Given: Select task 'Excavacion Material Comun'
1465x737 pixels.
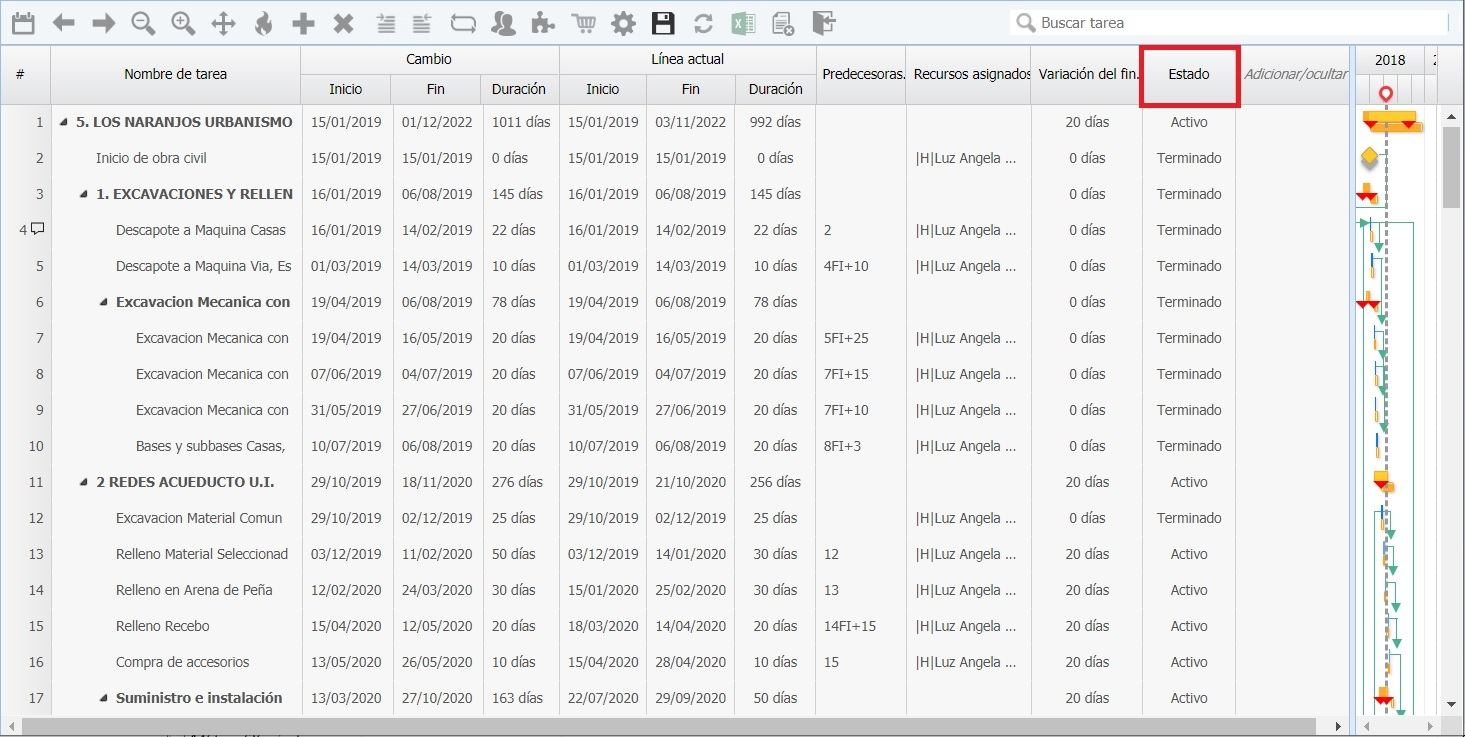Looking at the screenshot, I should 199,518.
